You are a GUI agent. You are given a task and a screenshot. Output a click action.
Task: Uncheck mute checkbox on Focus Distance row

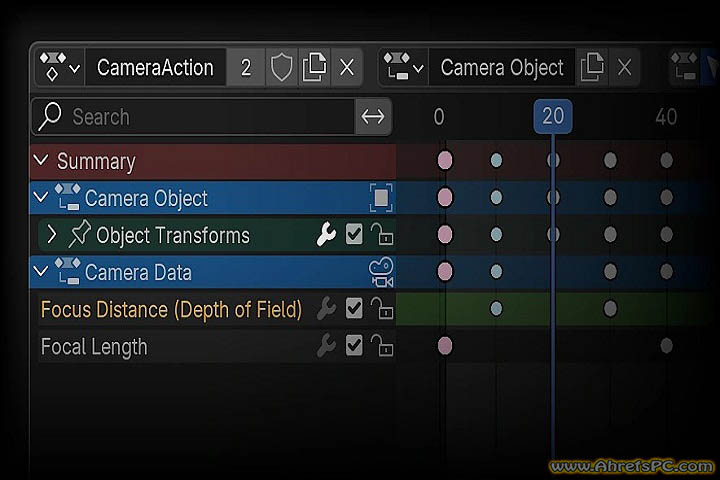tap(354, 308)
